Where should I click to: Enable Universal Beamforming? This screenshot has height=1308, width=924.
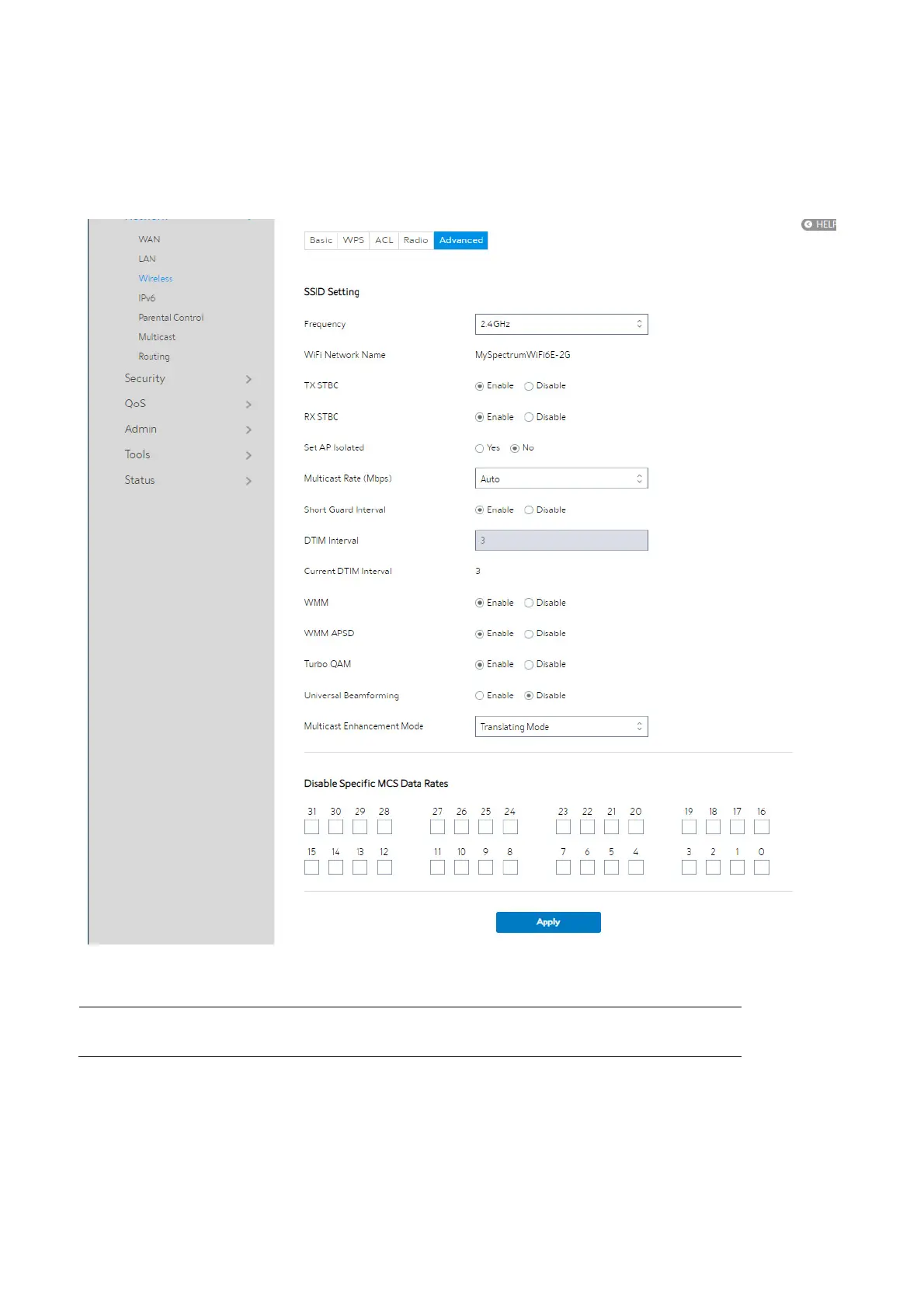pos(479,696)
